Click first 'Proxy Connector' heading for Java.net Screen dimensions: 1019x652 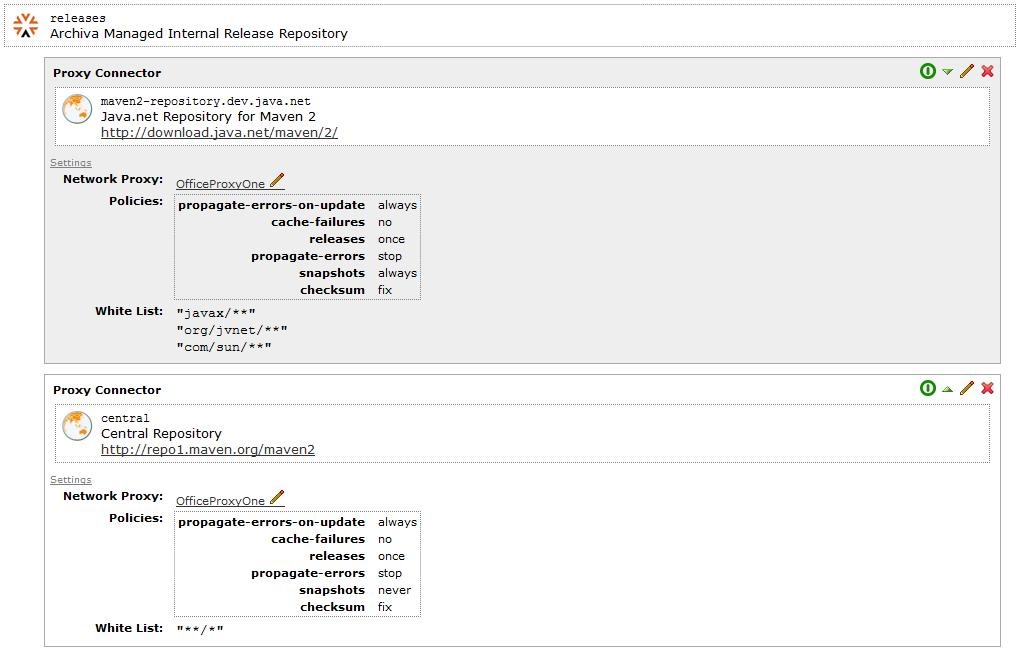[107, 73]
